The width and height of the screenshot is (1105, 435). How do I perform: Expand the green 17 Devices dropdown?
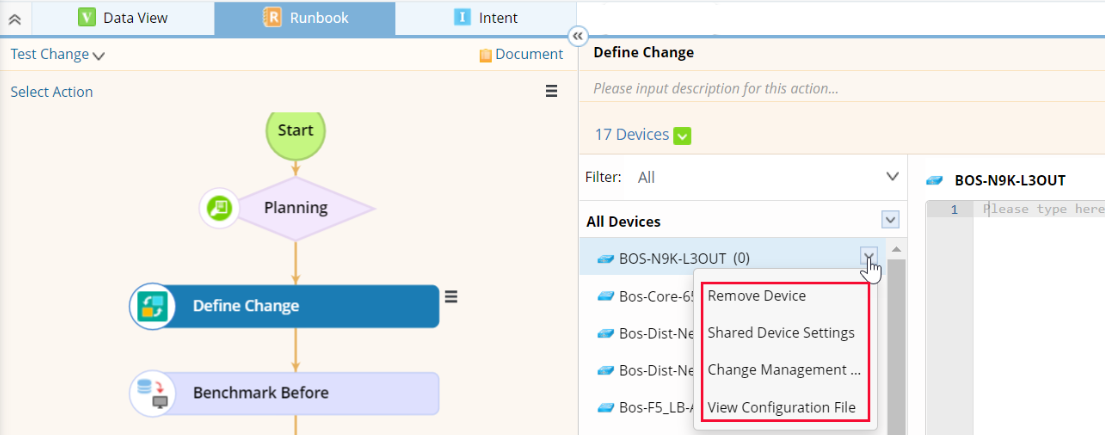pyautogui.click(x=683, y=135)
